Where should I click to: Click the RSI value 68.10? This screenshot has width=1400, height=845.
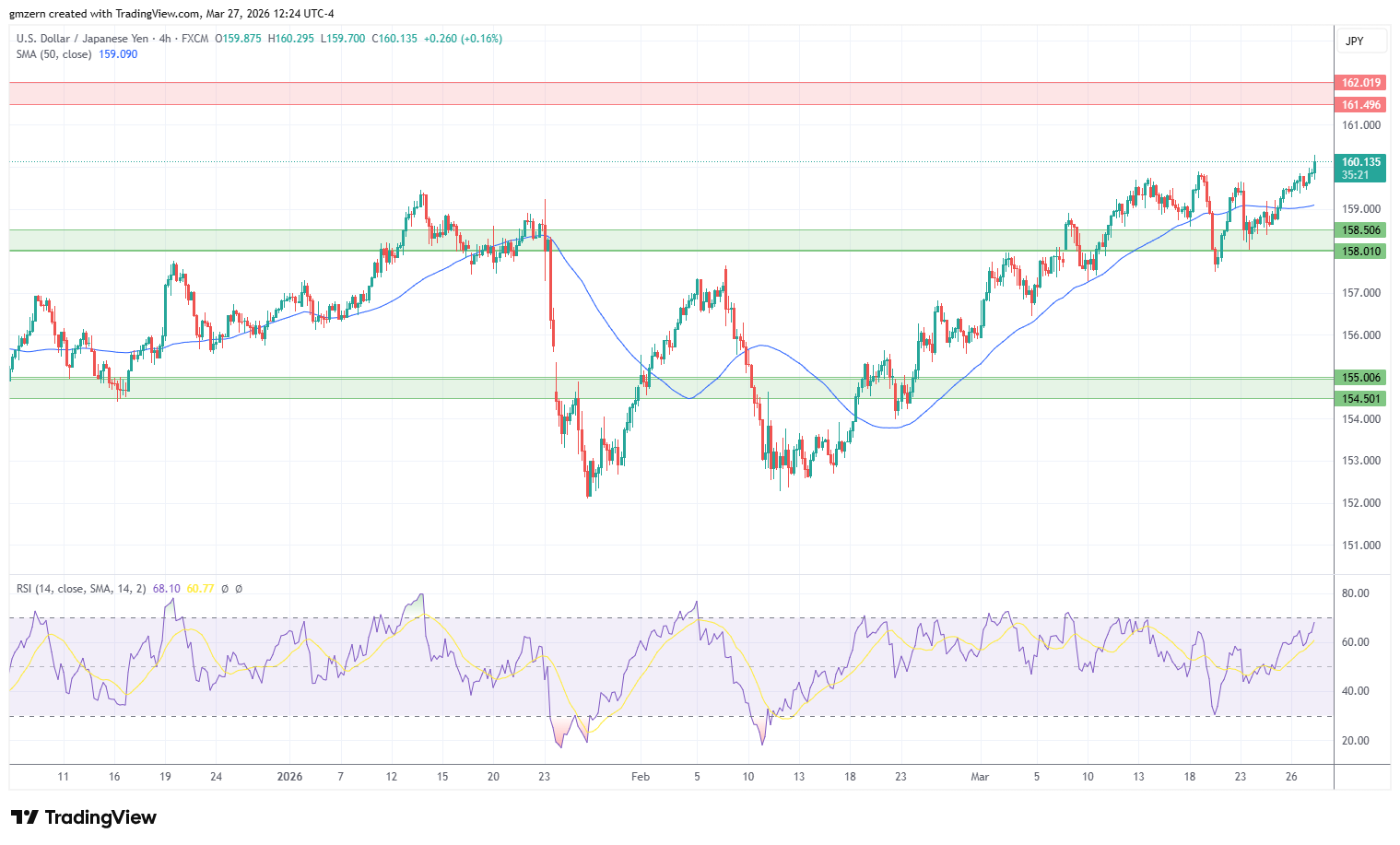[166, 588]
